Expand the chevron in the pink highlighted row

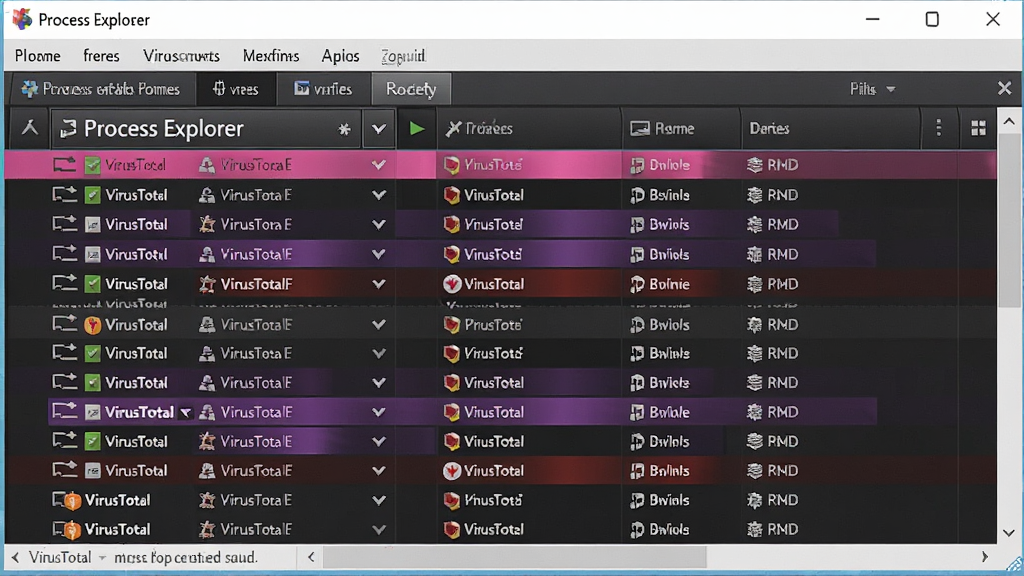(x=378, y=165)
